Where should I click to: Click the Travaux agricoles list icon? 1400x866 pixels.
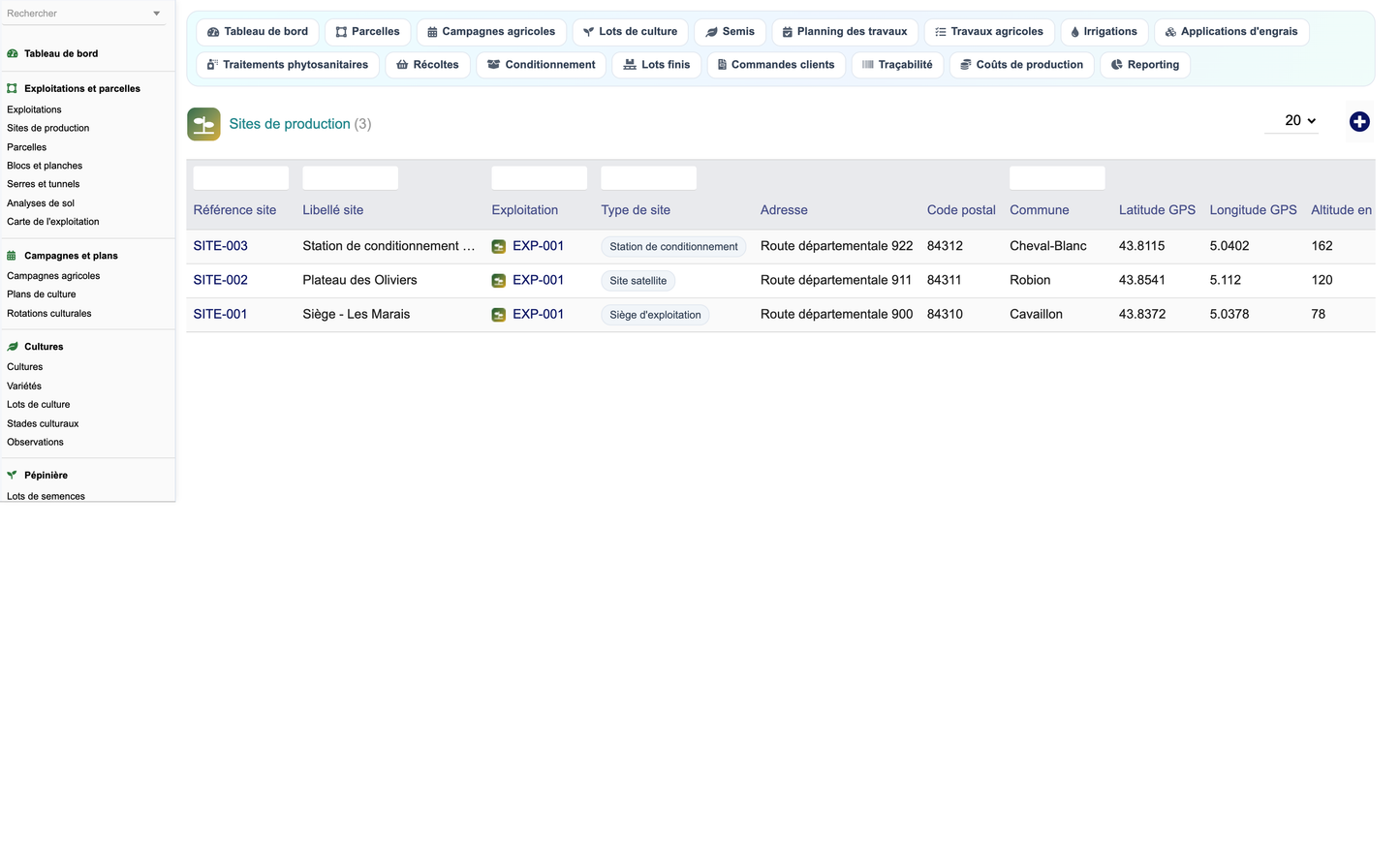click(x=941, y=32)
